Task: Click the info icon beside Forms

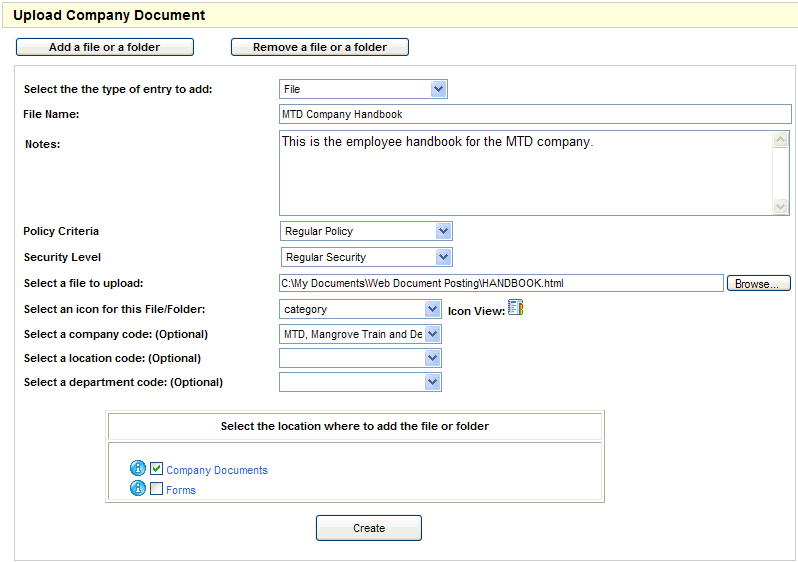Action: click(x=137, y=489)
